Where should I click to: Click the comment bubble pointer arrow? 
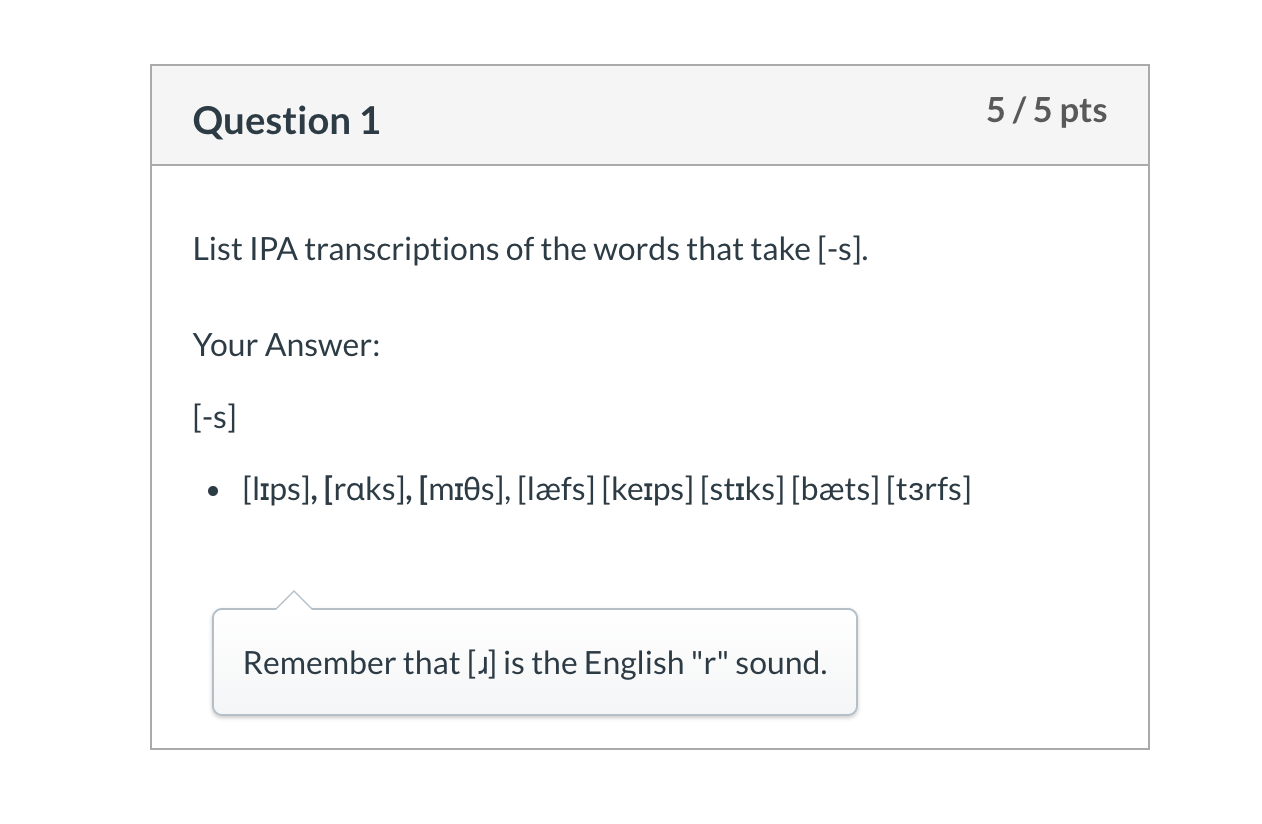(x=293, y=599)
